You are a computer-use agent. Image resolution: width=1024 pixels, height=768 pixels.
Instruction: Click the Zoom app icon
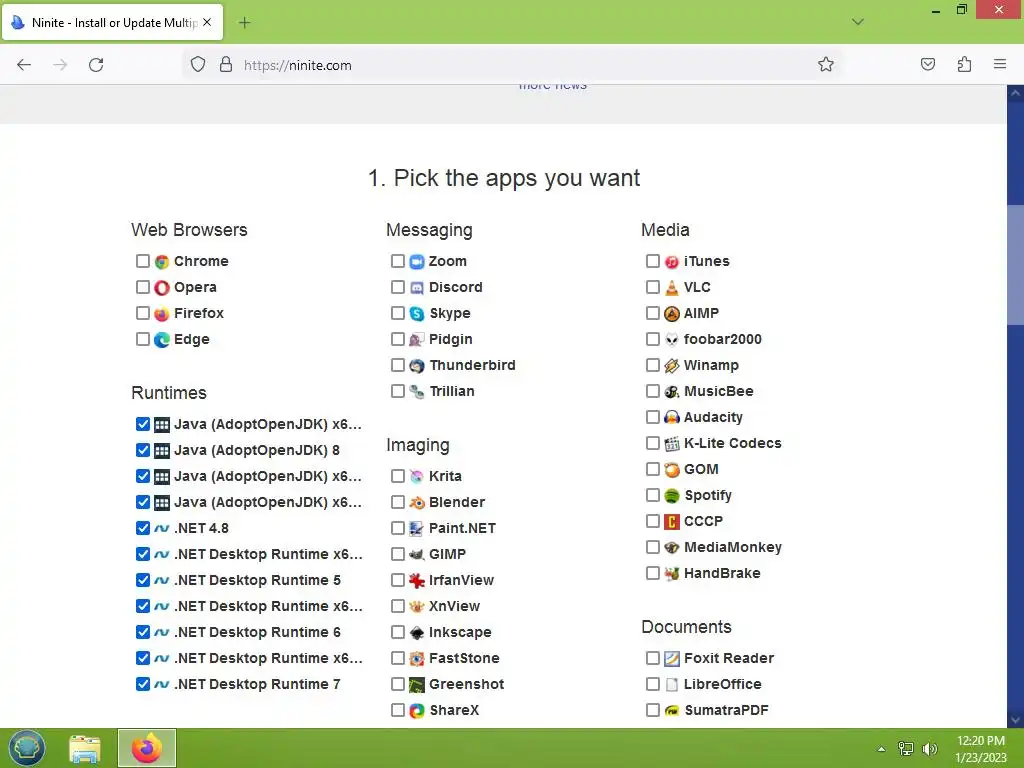(417, 262)
